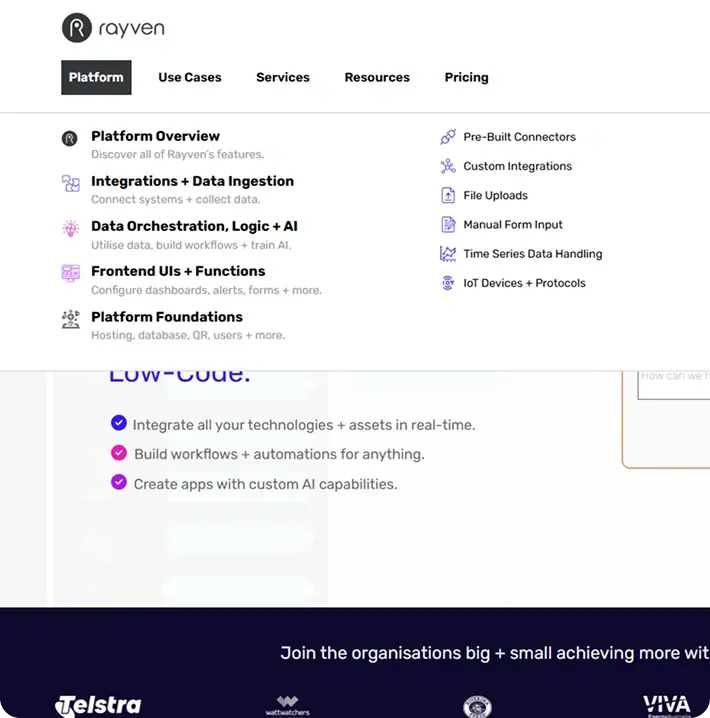Image resolution: width=710 pixels, height=718 pixels.
Task: Expand the Services dropdown menu
Action: coord(283,77)
